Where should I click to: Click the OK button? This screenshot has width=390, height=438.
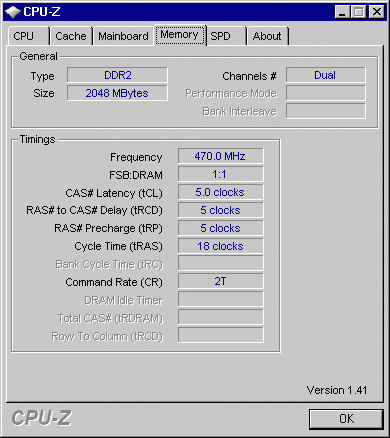click(x=346, y=419)
